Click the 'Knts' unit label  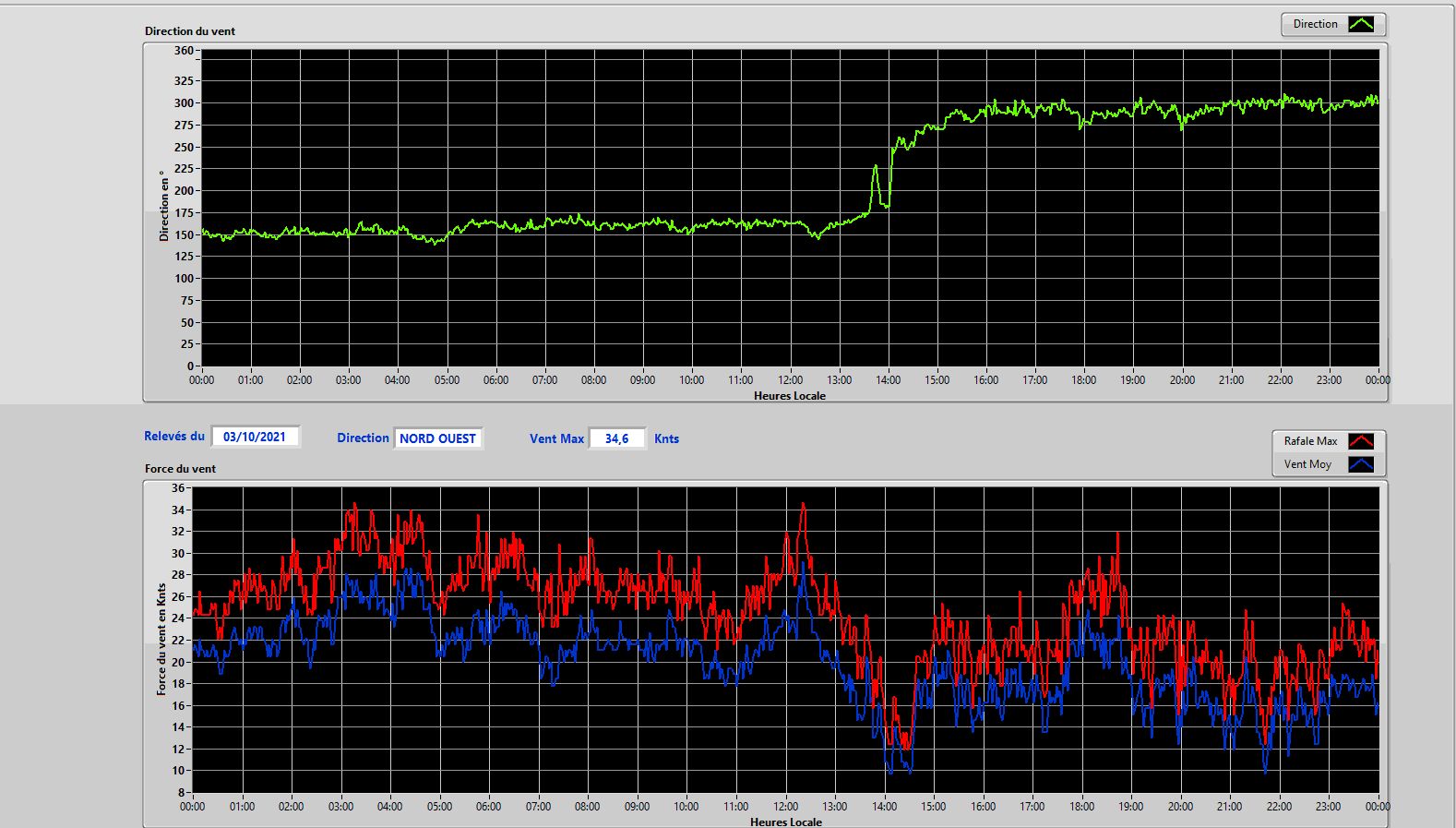coord(666,439)
